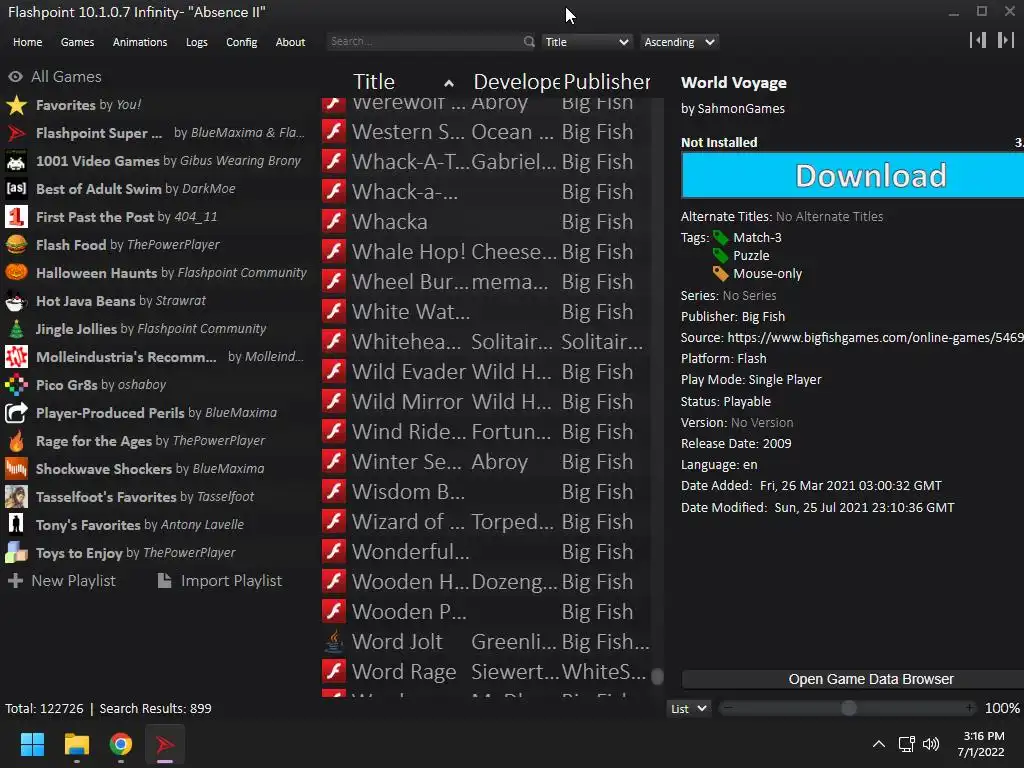The width and height of the screenshot is (1024, 768).
Task: Click the Match-3 tag icon
Action: click(x=720, y=238)
